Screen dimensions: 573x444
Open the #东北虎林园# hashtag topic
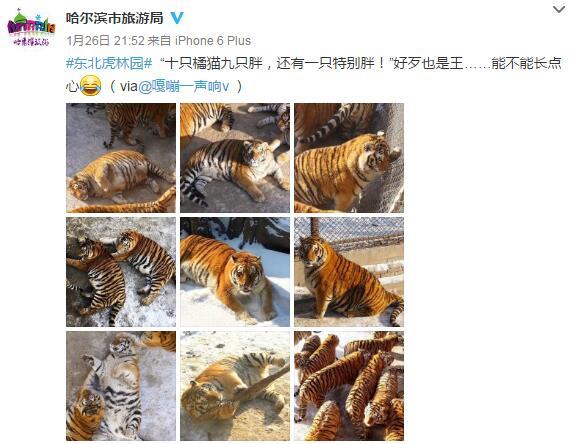pyautogui.click(x=109, y=64)
